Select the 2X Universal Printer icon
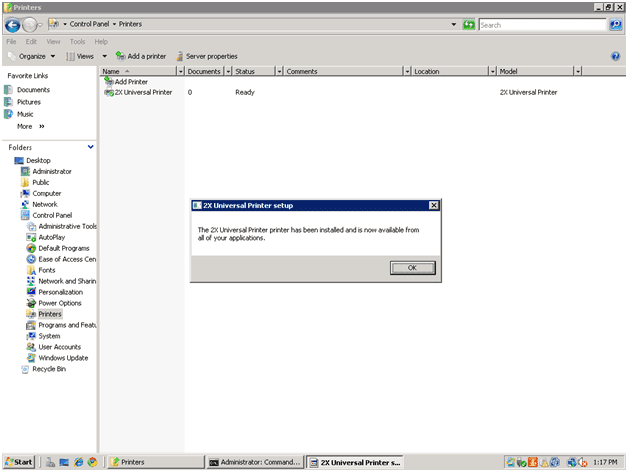Image resolution: width=628 pixels, height=472 pixels. (x=109, y=92)
